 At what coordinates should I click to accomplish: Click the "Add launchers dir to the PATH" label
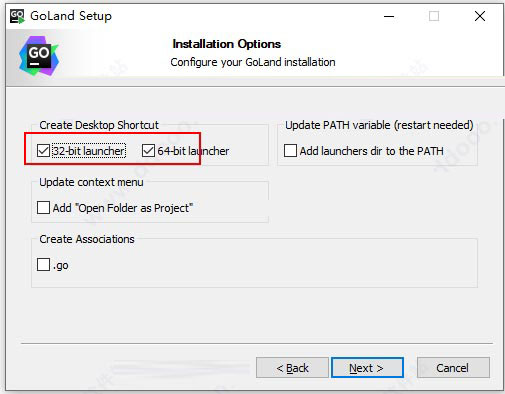click(x=371, y=151)
